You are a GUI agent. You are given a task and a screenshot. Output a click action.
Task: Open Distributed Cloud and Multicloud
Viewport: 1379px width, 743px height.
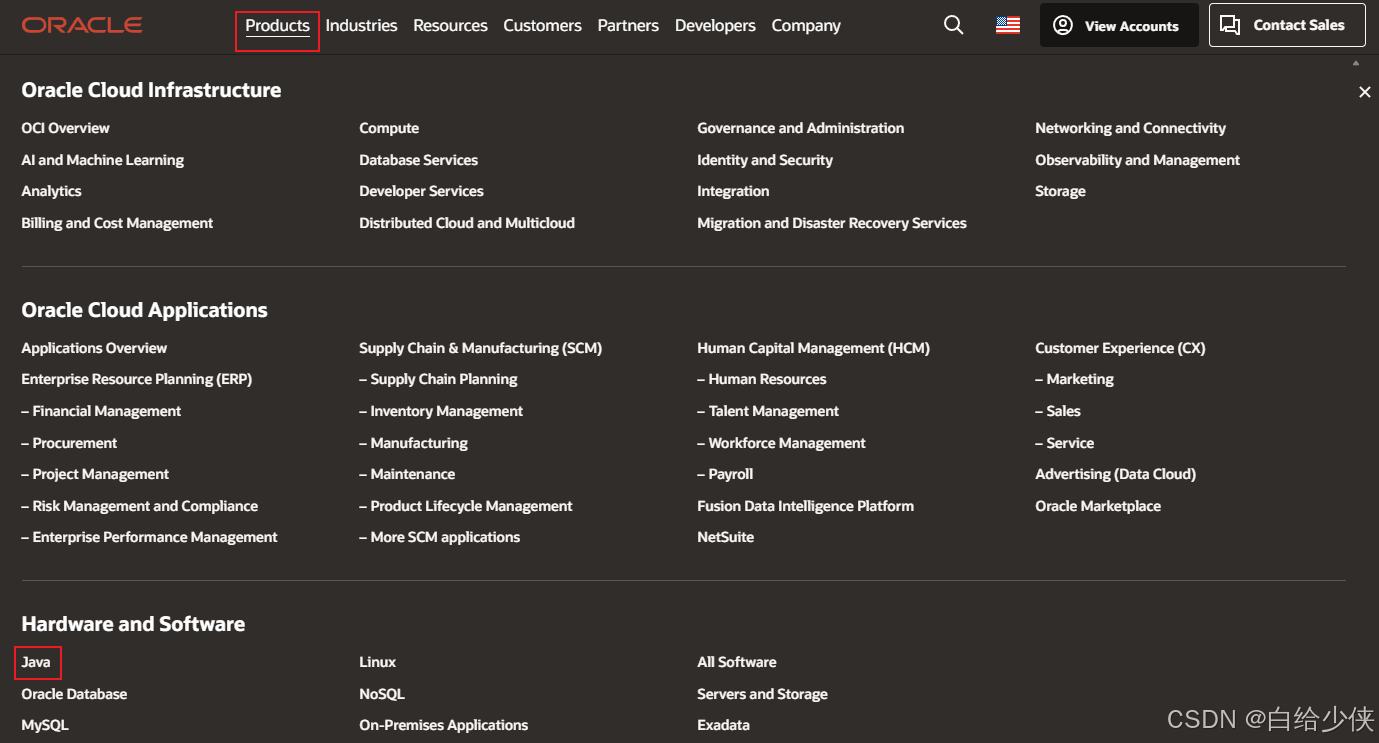467,223
